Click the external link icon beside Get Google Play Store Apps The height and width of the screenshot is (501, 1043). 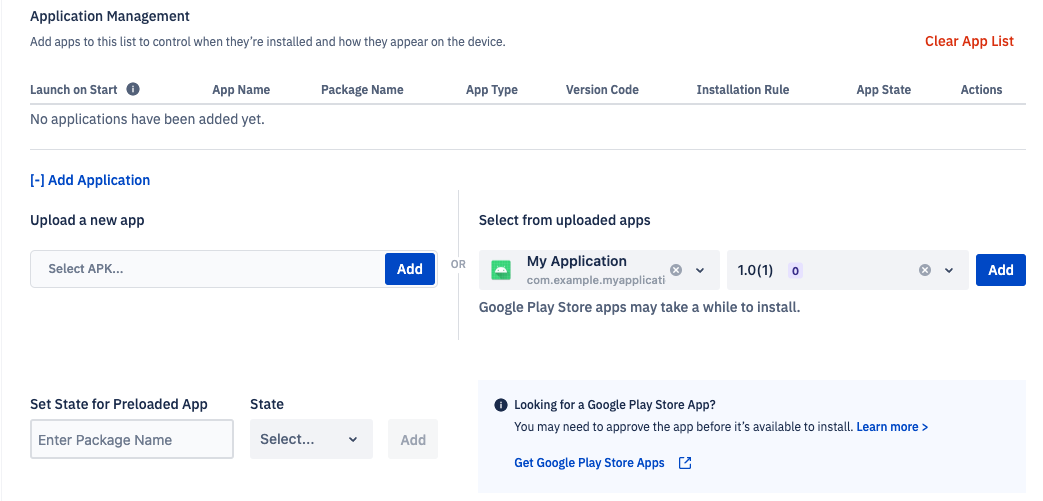pyautogui.click(x=685, y=463)
